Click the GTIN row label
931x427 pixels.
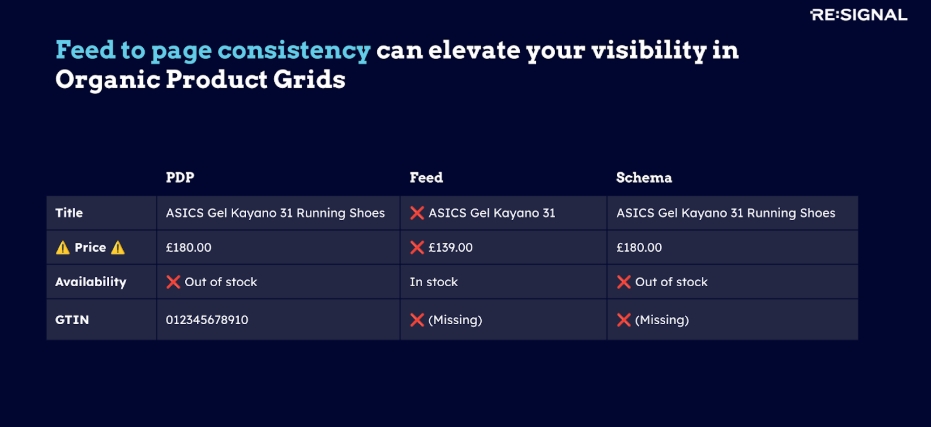[69, 320]
